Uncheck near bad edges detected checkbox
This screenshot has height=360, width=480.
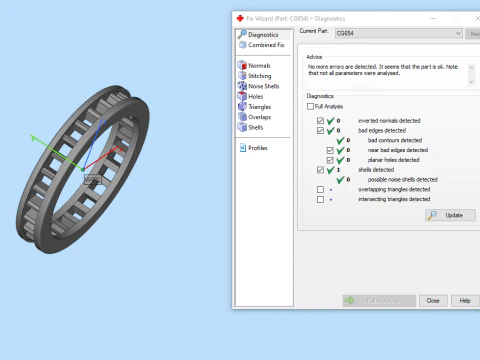coord(330,150)
